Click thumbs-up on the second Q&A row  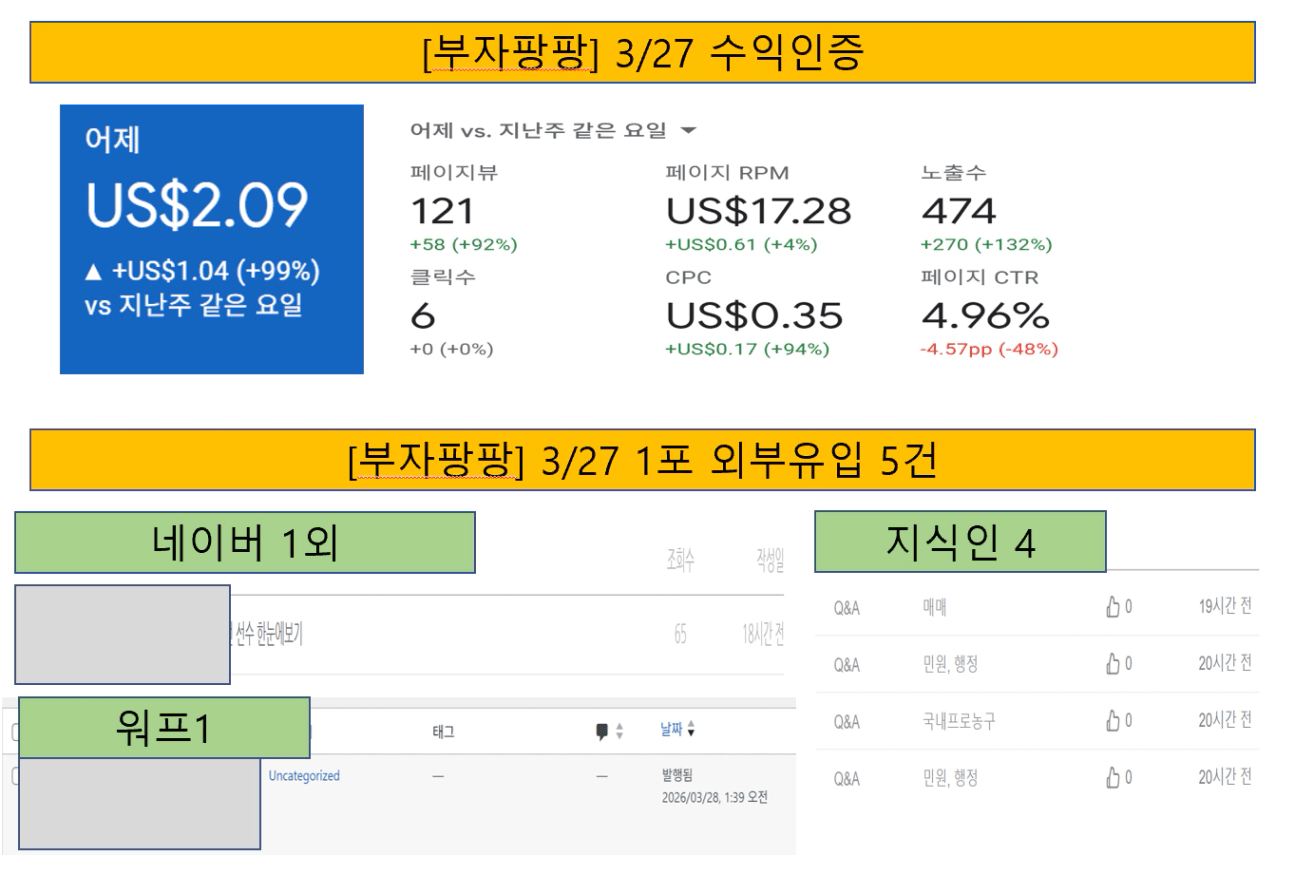pyautogui.click(x=1111, y=663)
